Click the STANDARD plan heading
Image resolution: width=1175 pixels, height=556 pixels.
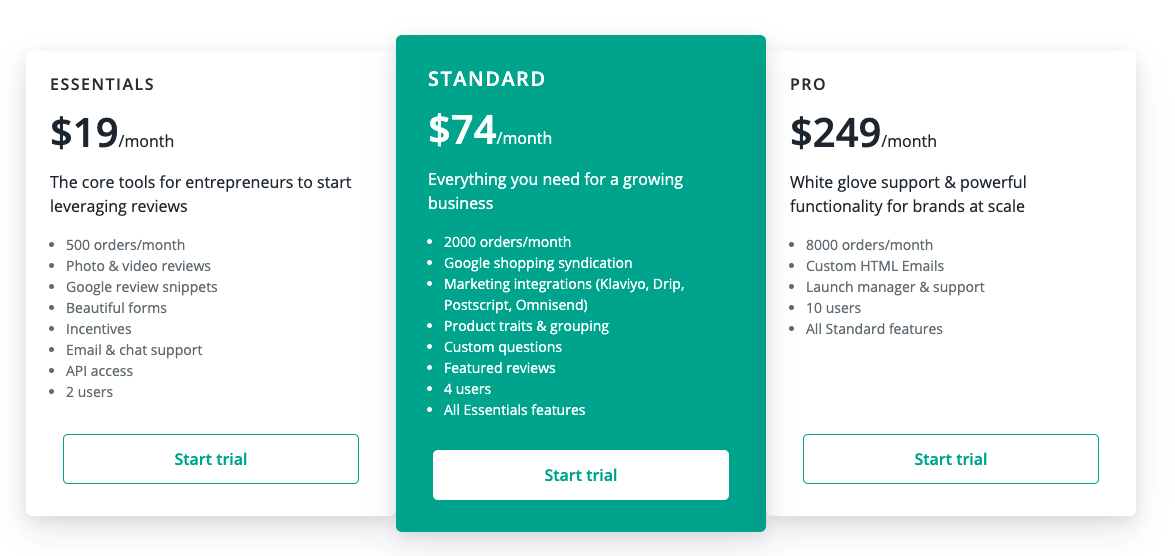pos(487,79)
